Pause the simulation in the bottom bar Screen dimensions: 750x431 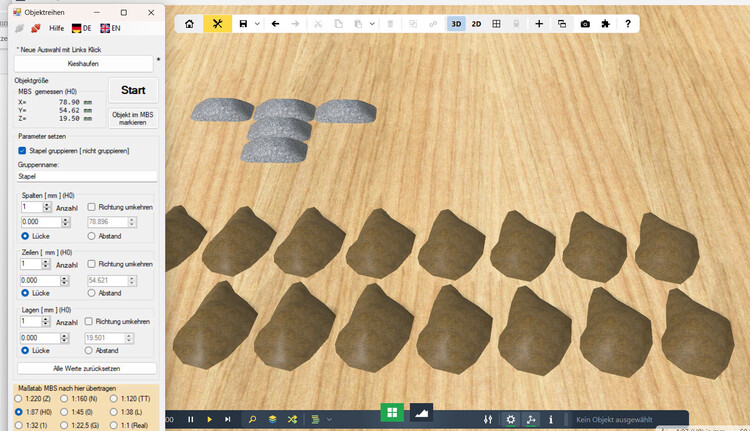pyautogui.click(x=191, y=420)
